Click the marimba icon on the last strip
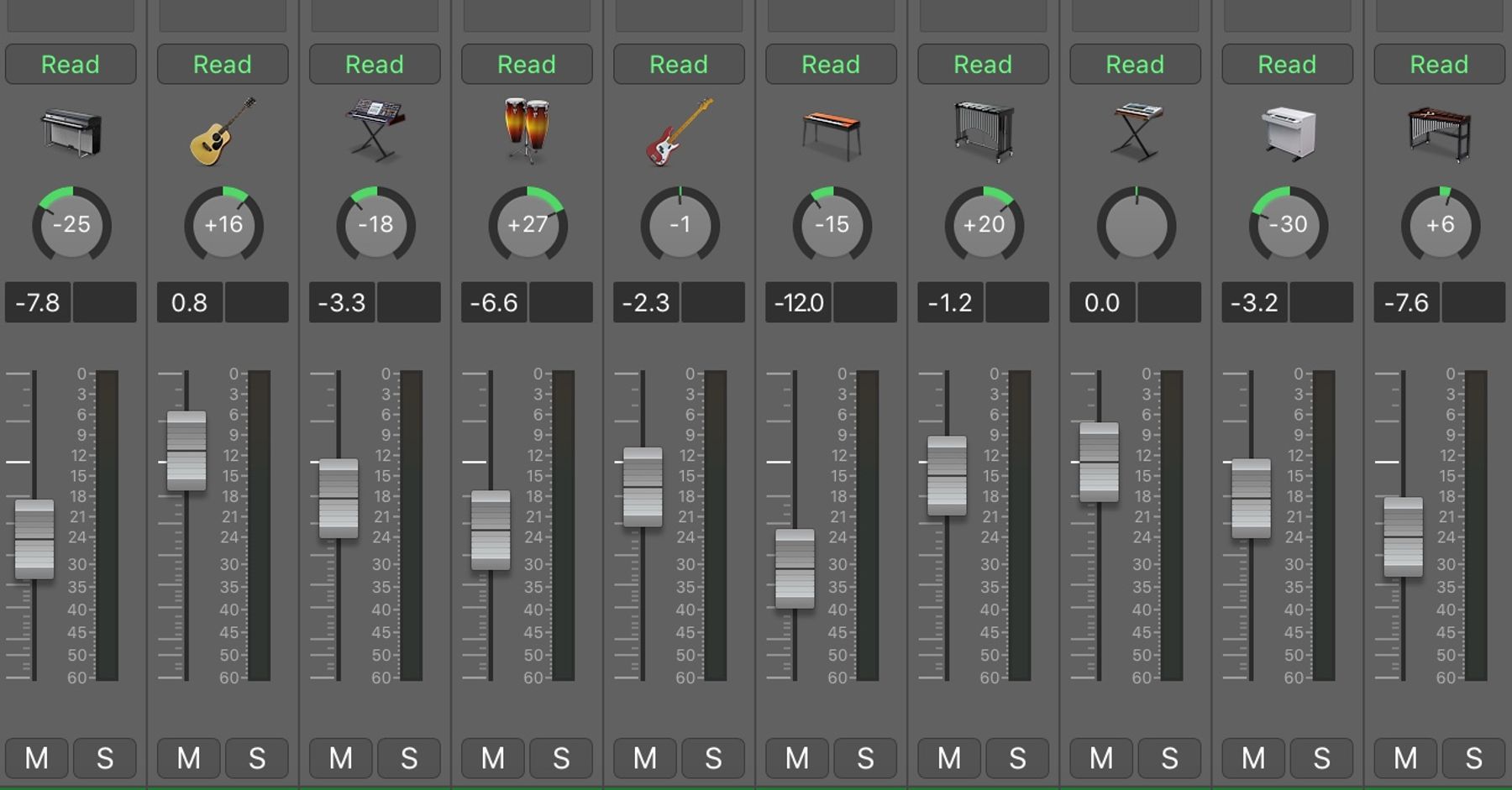 (x=1439, y=133)
